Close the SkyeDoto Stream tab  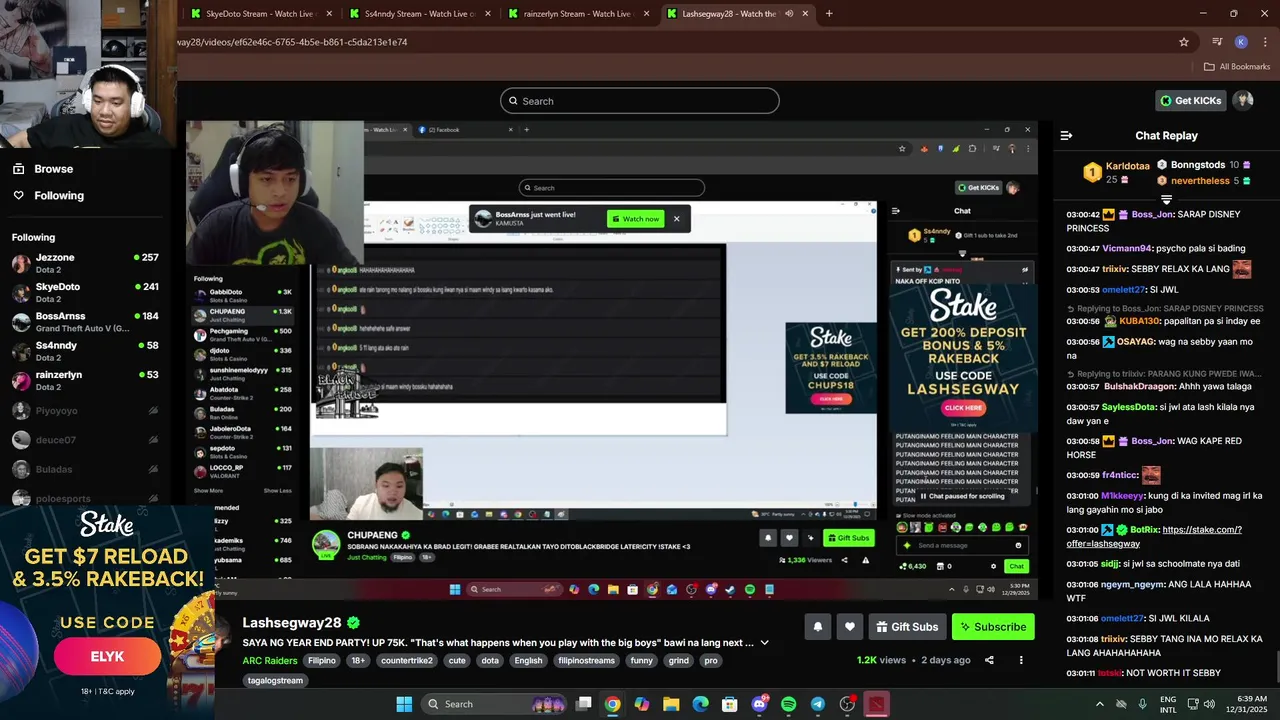click(x=329, y=14)
